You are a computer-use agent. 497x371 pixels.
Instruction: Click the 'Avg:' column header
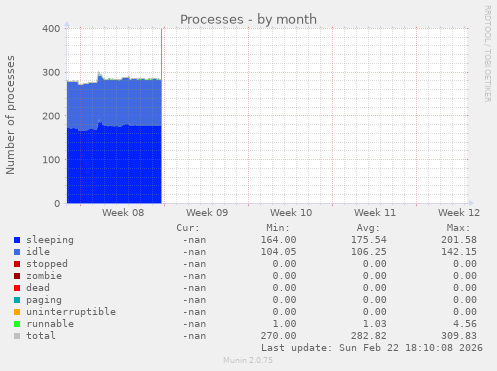(x=368, y=228)
